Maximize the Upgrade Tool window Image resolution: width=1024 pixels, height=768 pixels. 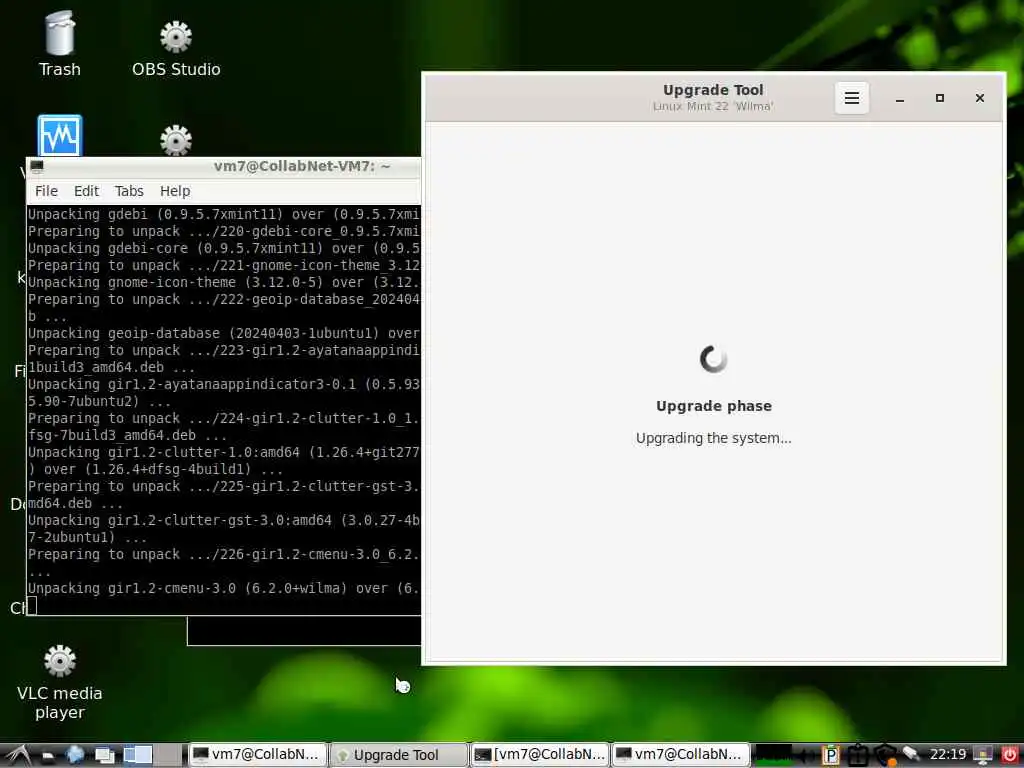tap(940, 98)
